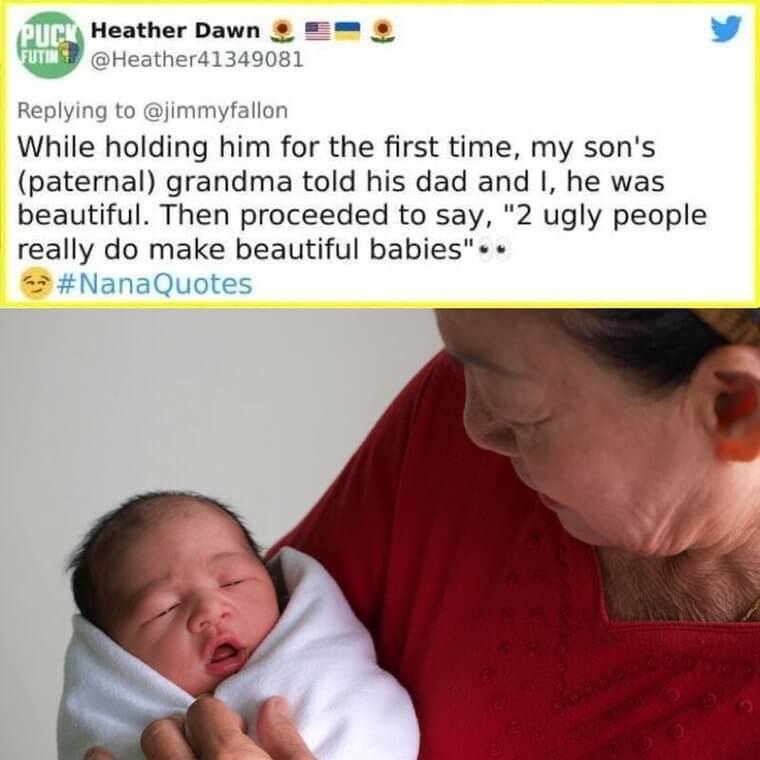Click the first sunflower emoji beside Heather Dawn
Image resolution: width=760 pixels, height=760 pixels.
tap(282, 31)
